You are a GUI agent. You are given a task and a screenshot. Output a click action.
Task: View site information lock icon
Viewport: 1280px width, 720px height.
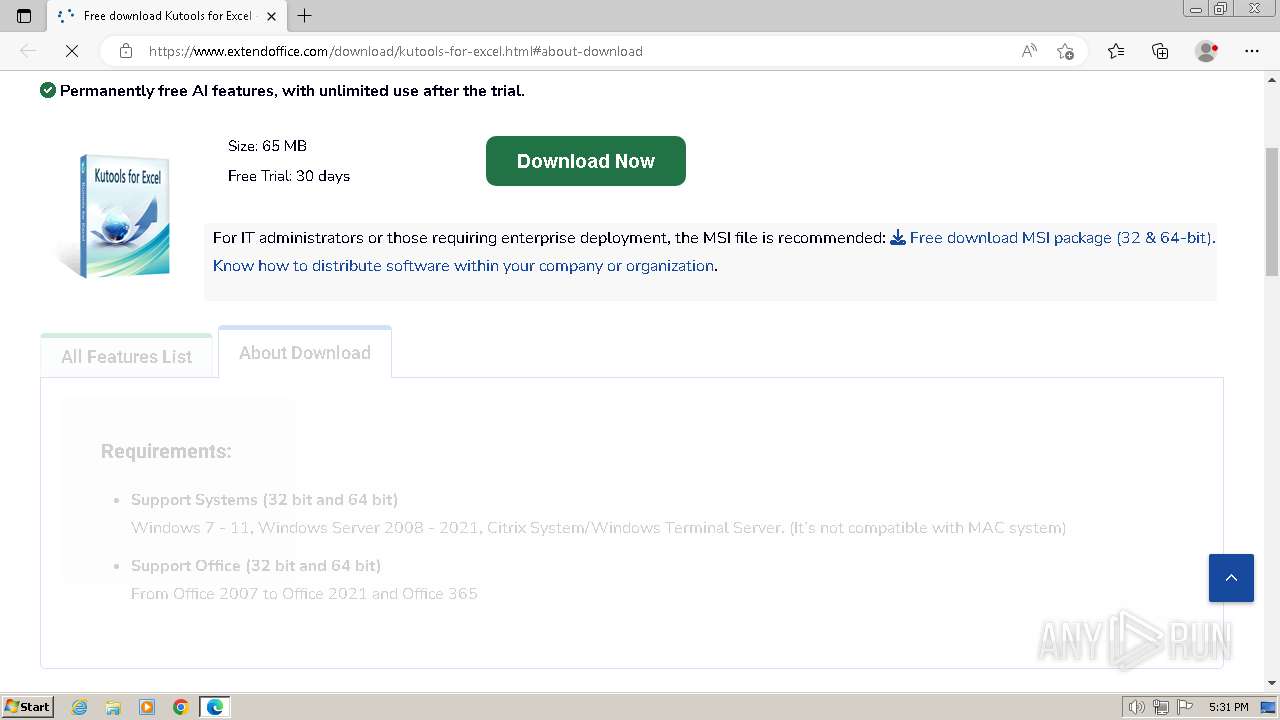(126, 51)
